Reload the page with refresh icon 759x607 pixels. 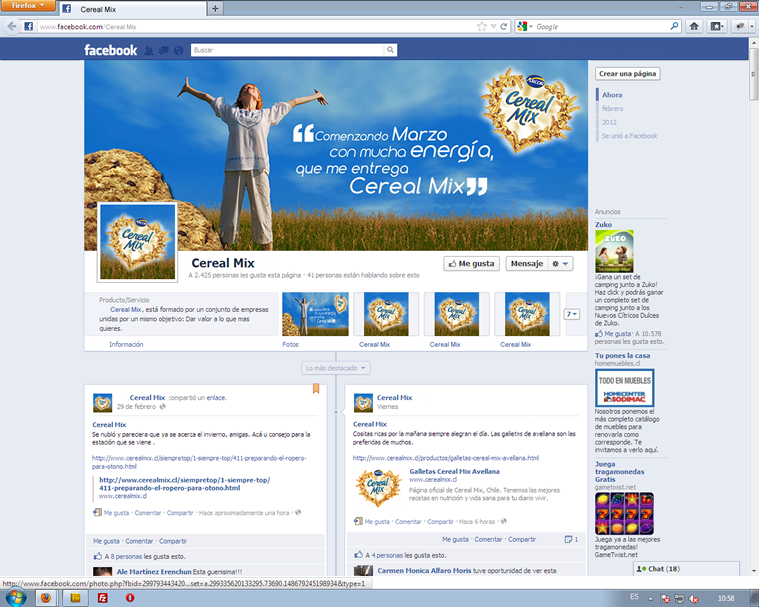(503, 27)
